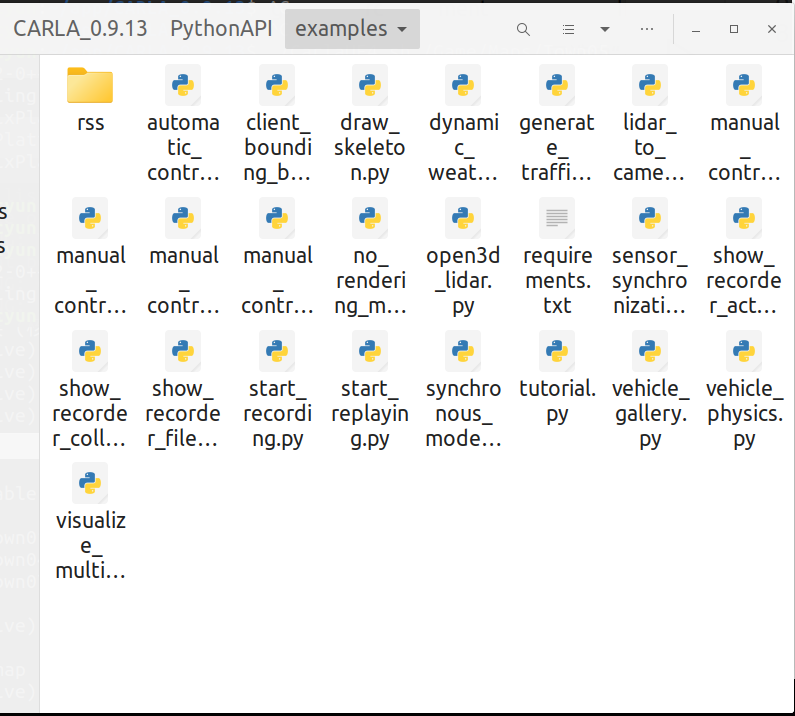Screen dimensions: 795x716
Task: Open the view options dropdown arrow
Action: click(604, 29)
